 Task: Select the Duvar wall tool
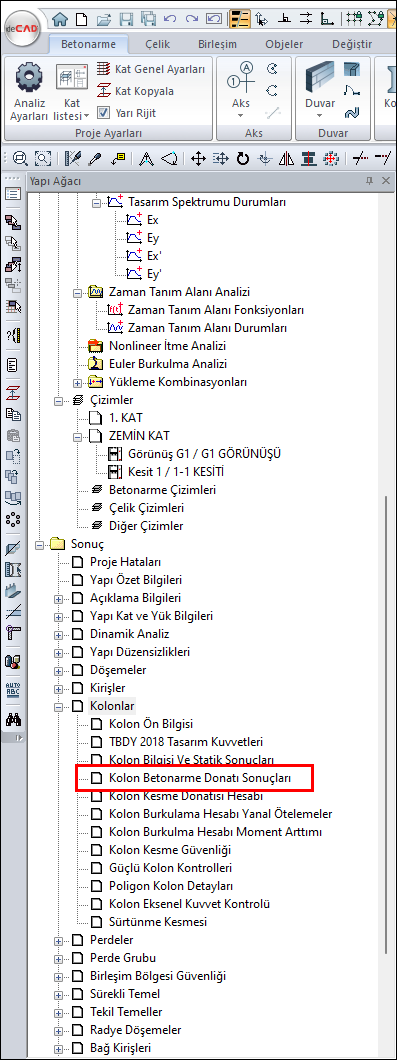(320, 78)
